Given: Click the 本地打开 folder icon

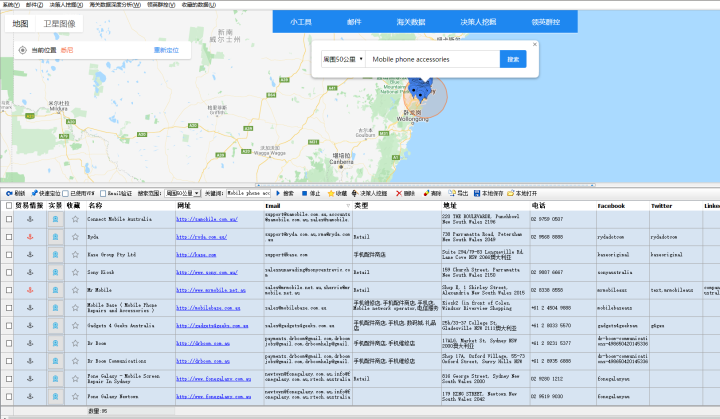Looking at the screenshot, I should 511,193.
